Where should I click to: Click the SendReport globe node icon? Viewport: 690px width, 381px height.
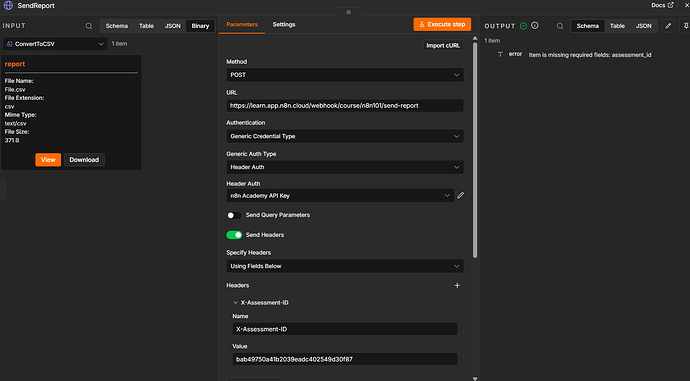click(8, 5)
